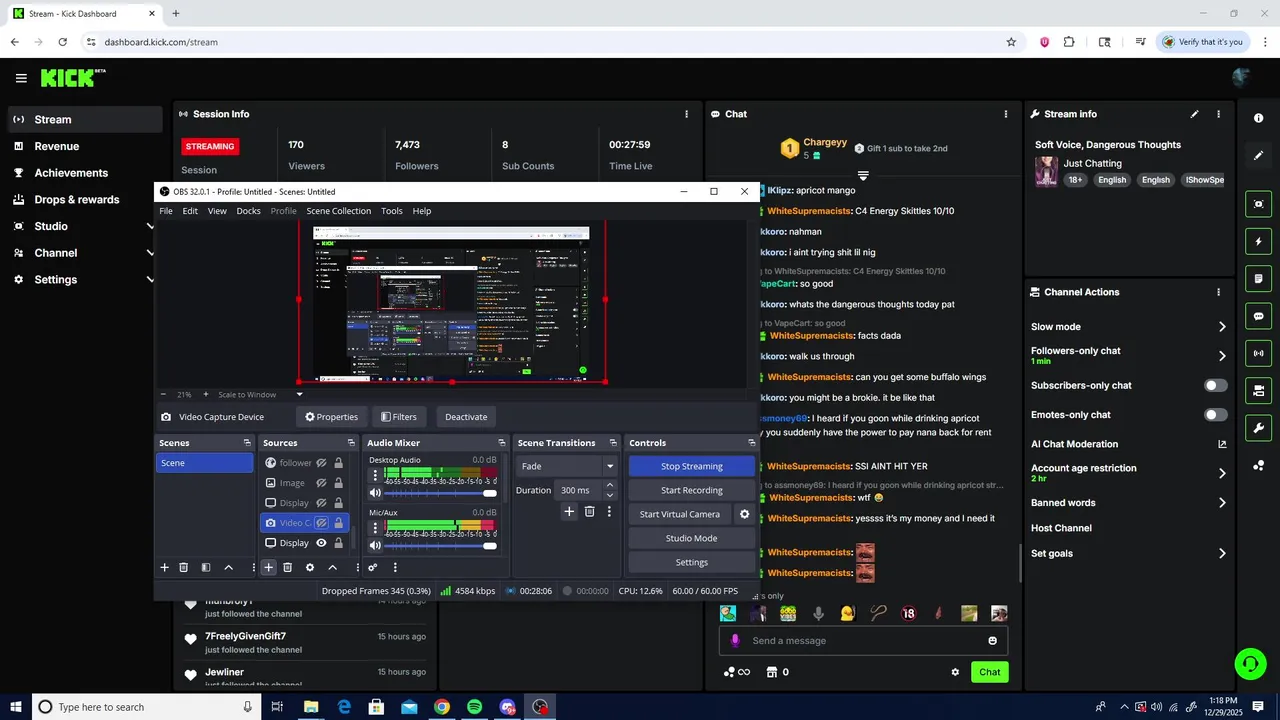The width and height of the screenshot is (1280, 720).
Task: Click the green Chat send button
Action: [x=989, y=672]
